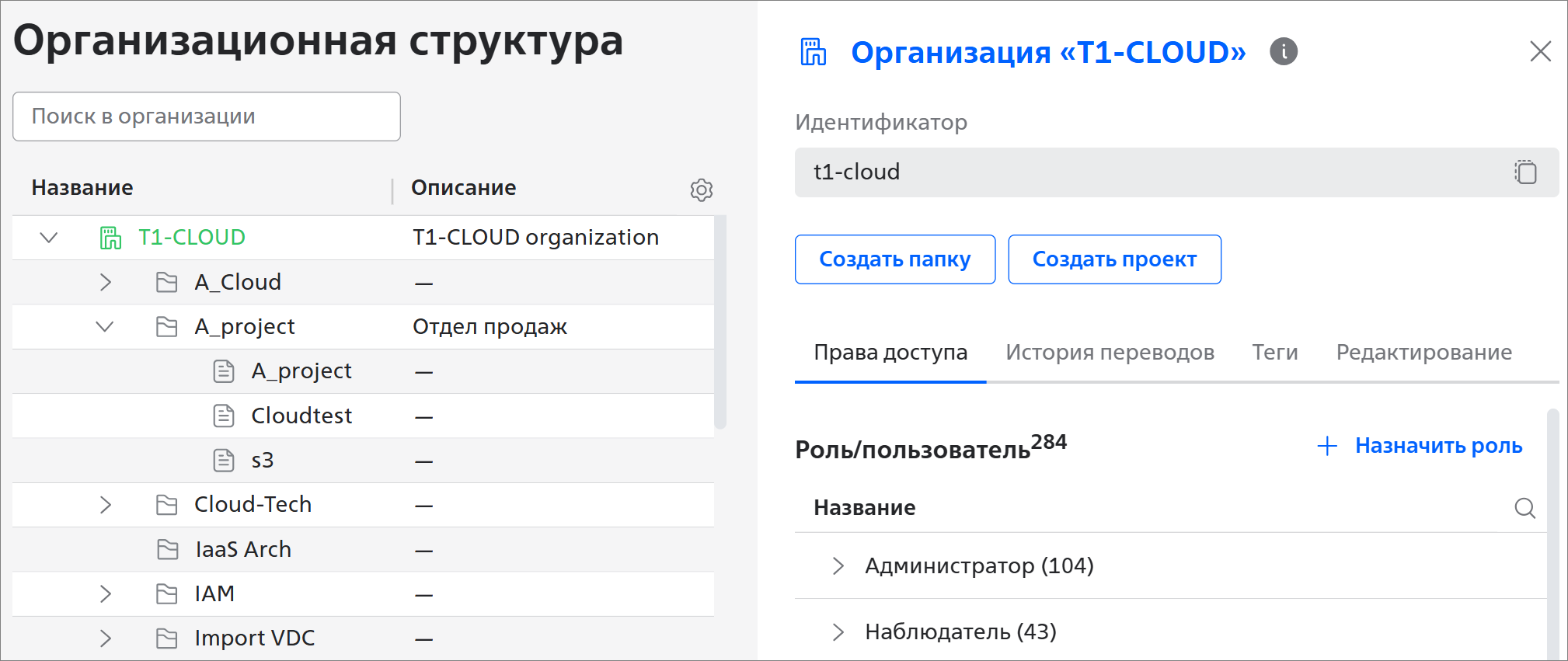Click the T1-CLOUD organization building icon in tree
The width and height of the screenshot is (1568, 661).
coord(110,238)
